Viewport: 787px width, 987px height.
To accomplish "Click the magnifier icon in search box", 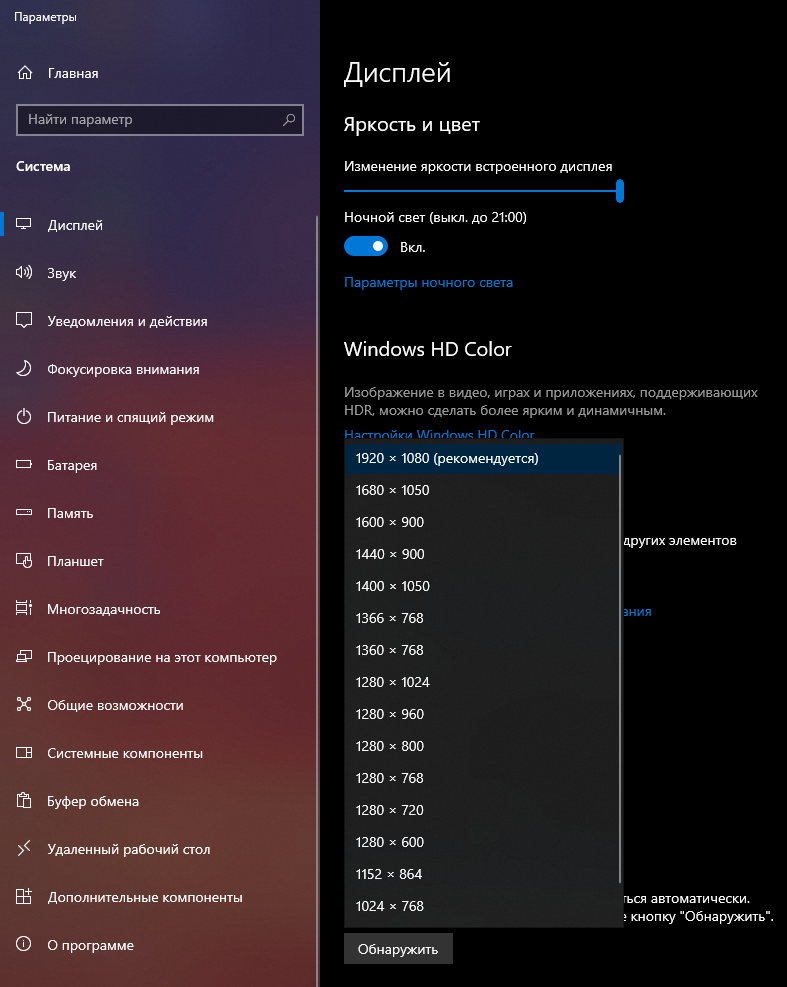I will pyautogui.click(x=289, y=120).
